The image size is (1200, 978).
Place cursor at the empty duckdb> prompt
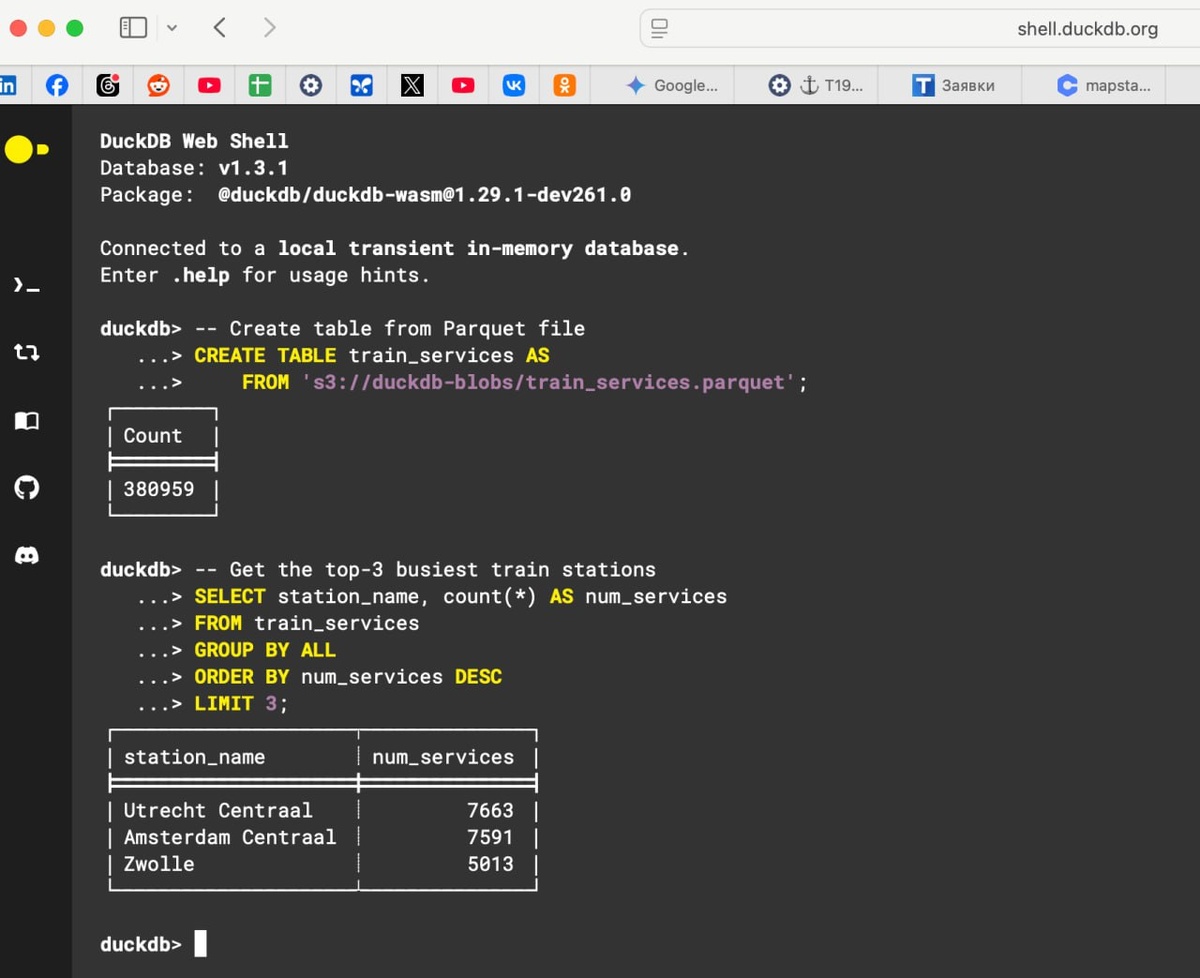tap(200, 944)
